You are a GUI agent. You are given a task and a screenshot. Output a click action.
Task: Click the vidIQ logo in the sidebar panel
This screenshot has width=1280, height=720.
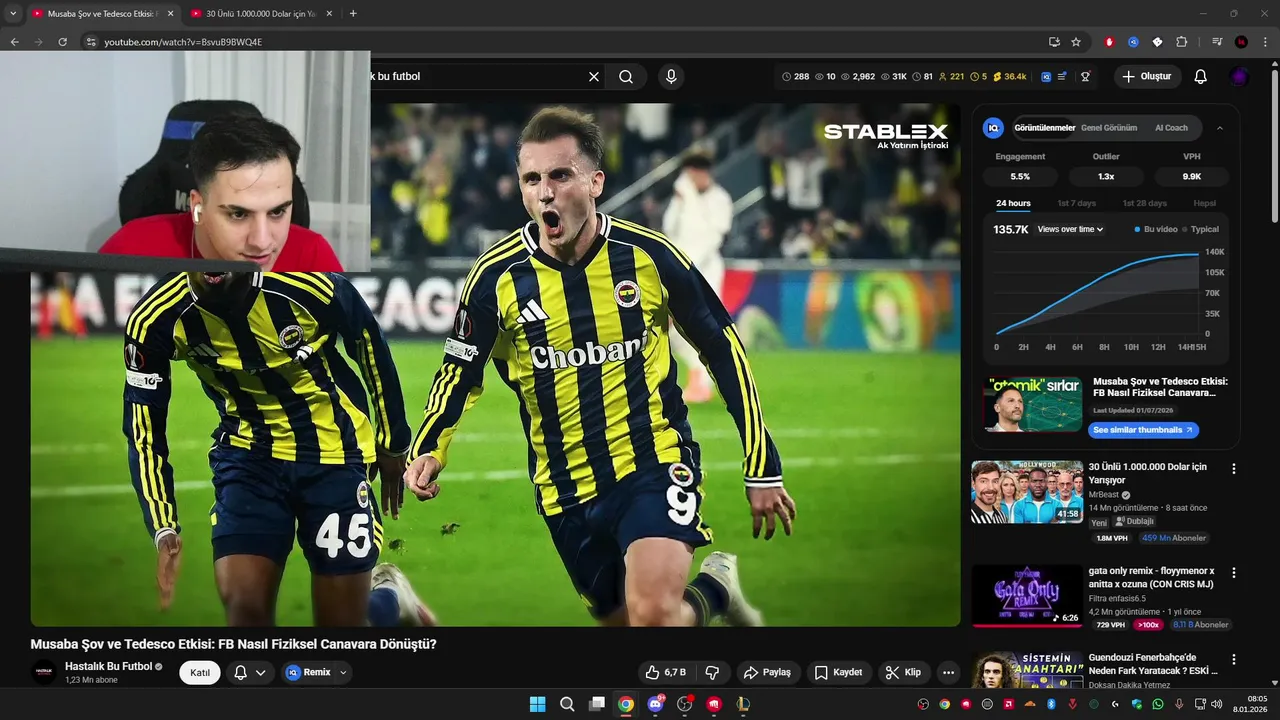pyautogui.click(x=993, y=128)
